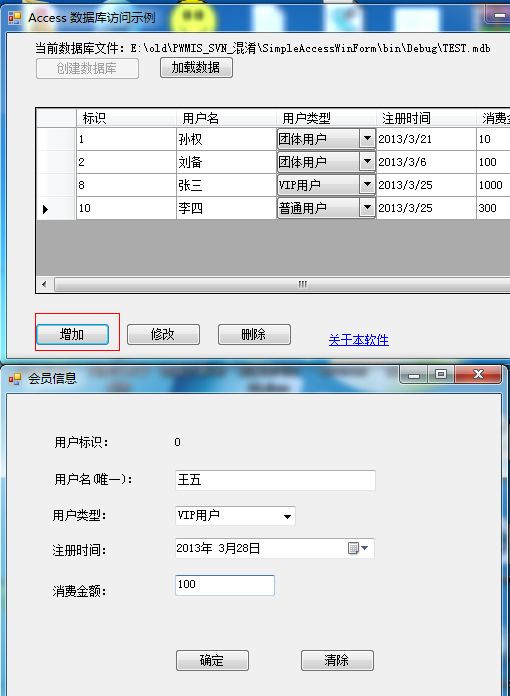The image size is (510, 696).
Task: Click the cell with user name 张三
Action: coord(226,185)
